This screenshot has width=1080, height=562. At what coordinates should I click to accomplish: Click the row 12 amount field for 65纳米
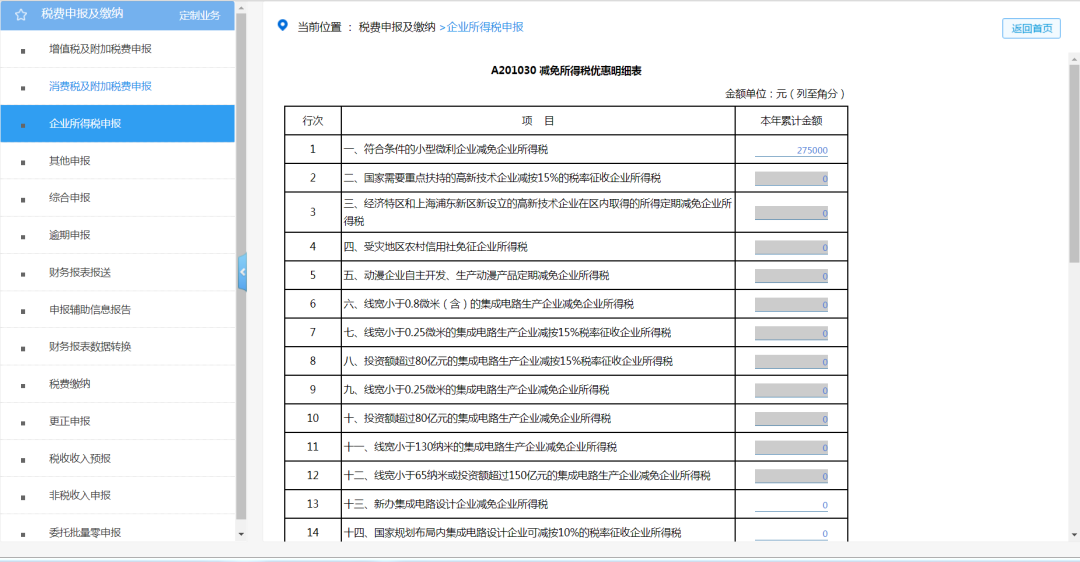791,476
